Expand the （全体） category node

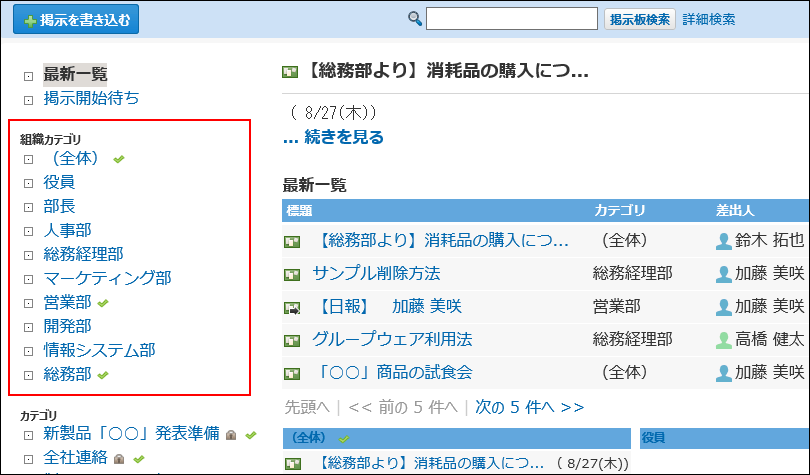coord(28,160)
